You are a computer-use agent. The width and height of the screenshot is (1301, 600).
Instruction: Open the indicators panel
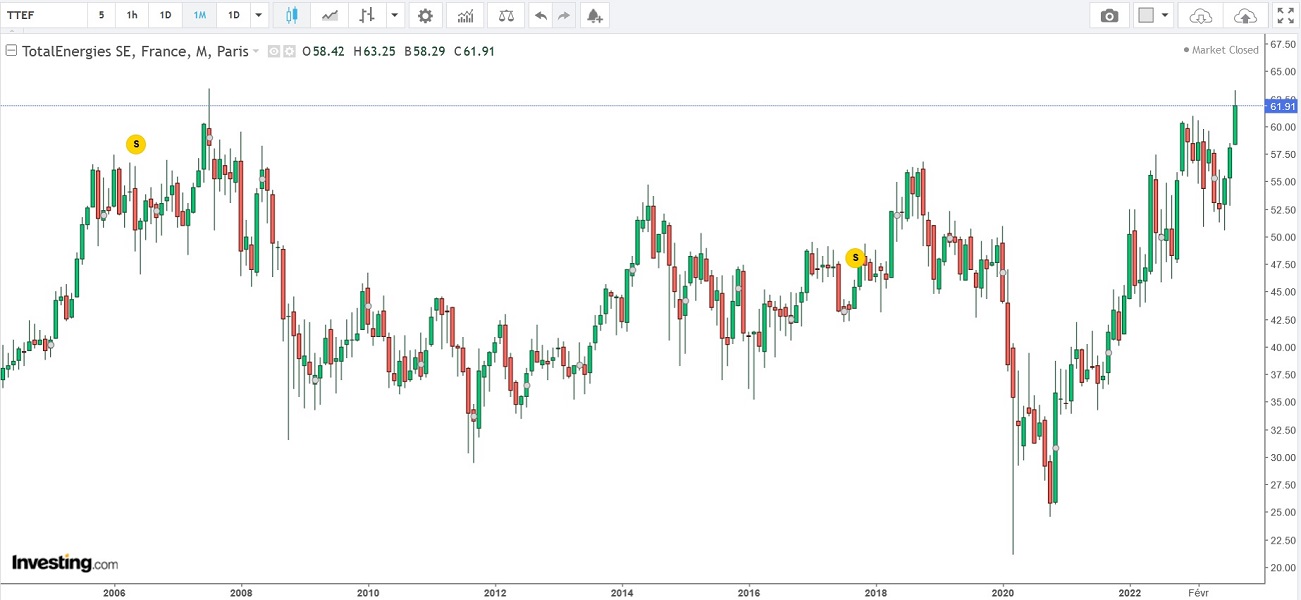pyautogui.click(x=465, y=16)
